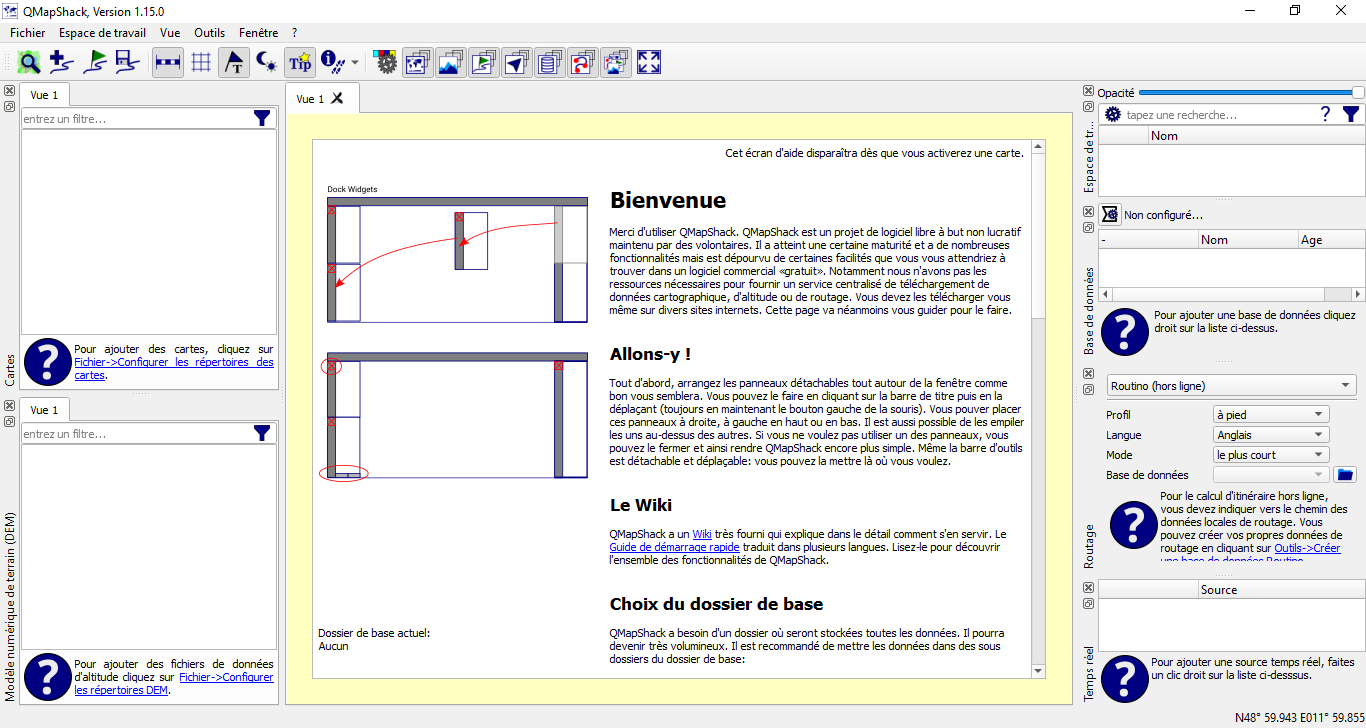
Task: Toggle the routing dock toolbar icon
Action: click(582, 62)
